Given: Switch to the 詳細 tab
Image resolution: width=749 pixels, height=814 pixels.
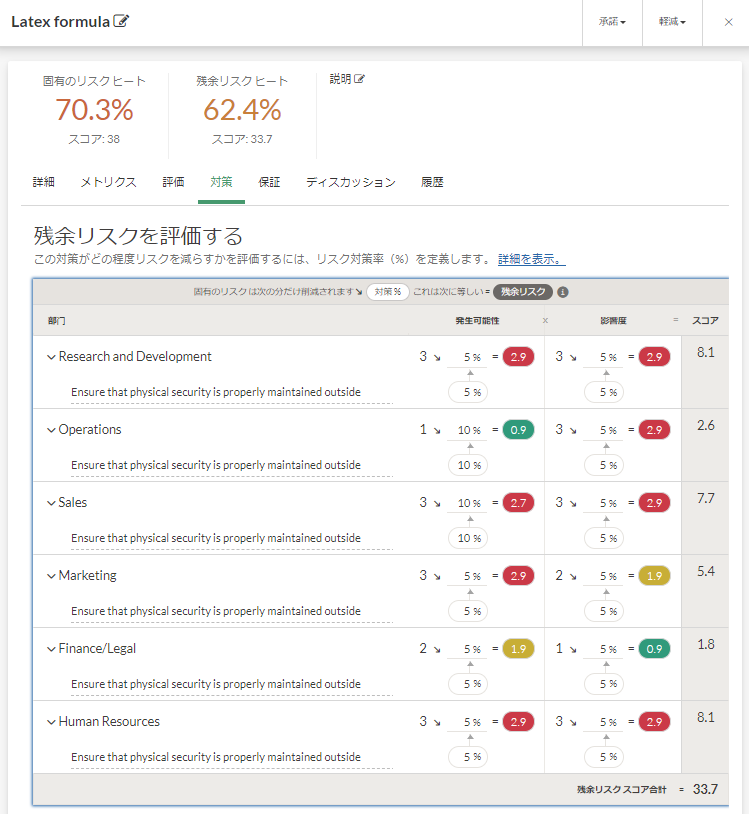Looking at the screenshot, I should 44,182.
